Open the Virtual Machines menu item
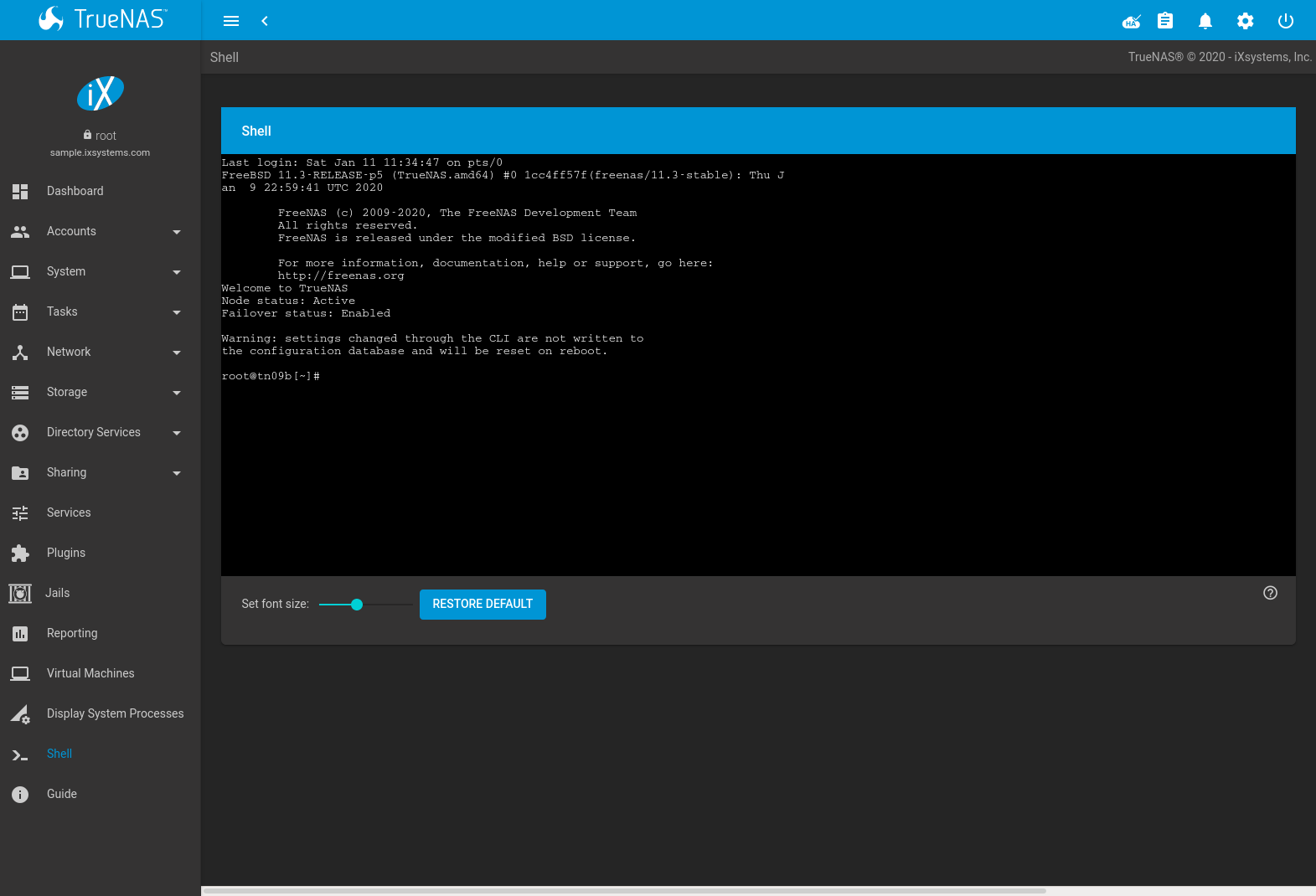Screen dimensions: 1316x896 click(x=101, y=673)
